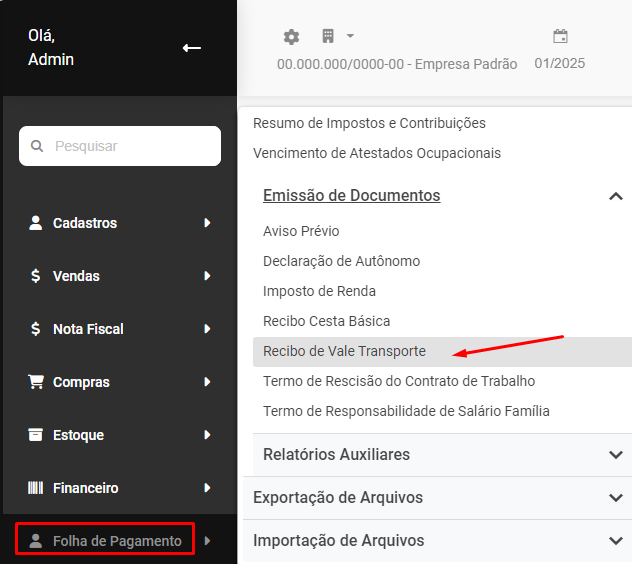The image size is (632, 564).
Task: Open Aviso Prévio document
Action: pos(301,231)
